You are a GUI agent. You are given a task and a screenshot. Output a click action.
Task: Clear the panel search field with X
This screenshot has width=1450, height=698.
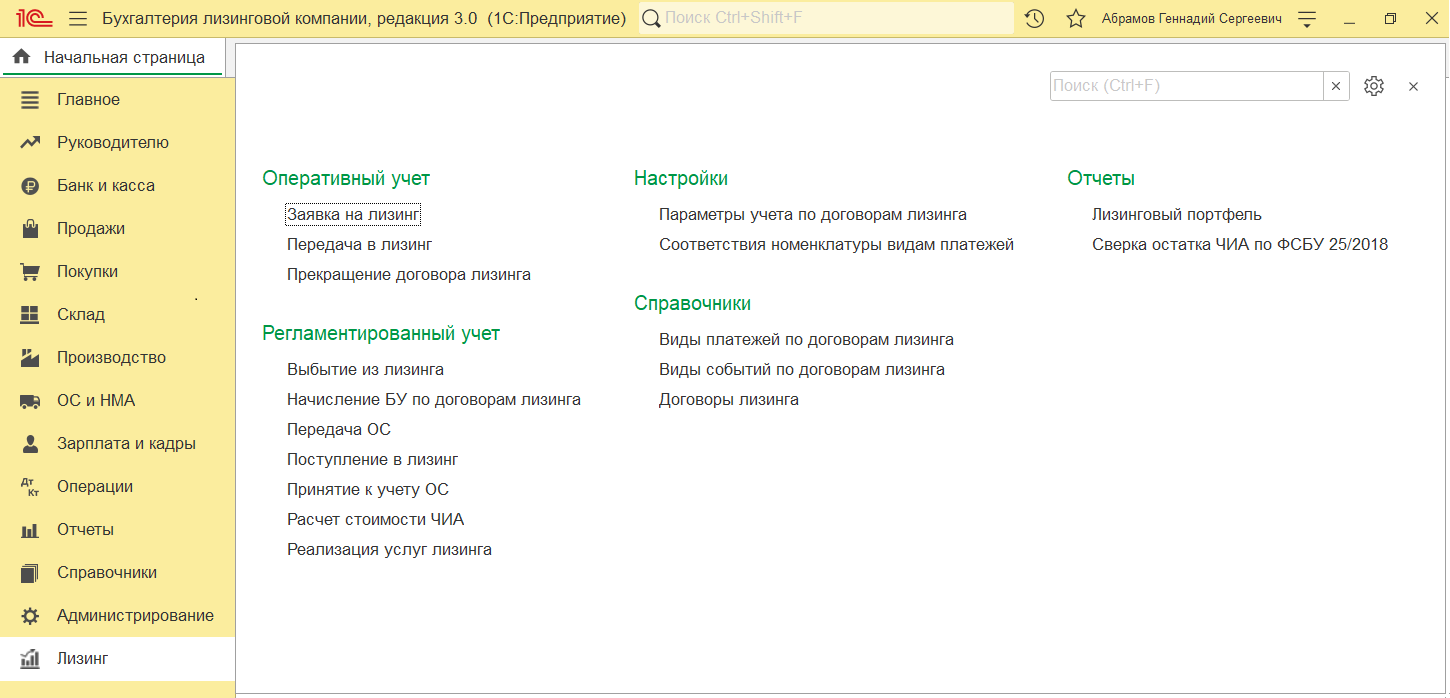coord(1336,86)
